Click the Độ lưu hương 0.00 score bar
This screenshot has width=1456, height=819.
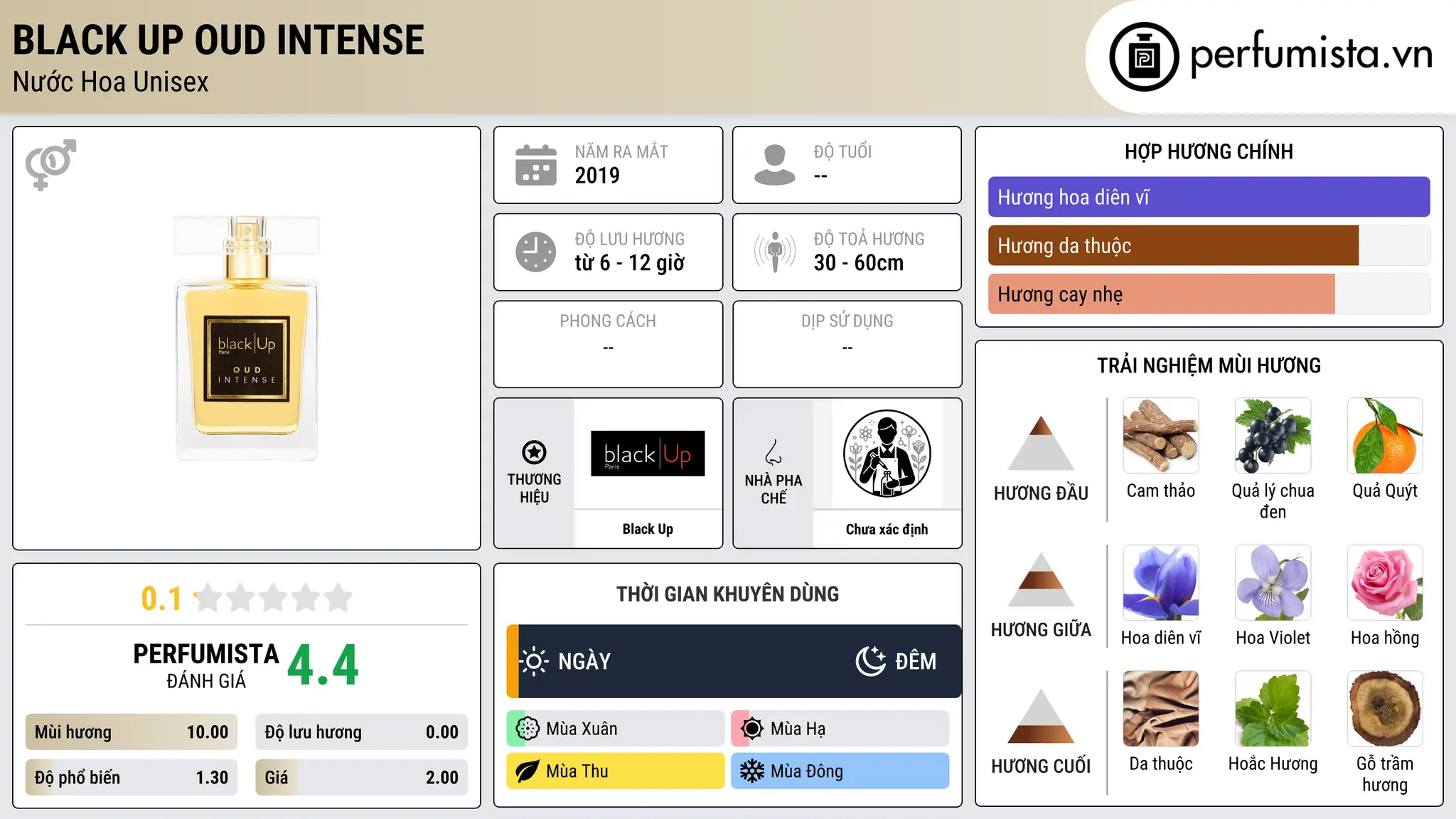click(x=361, y=732)
